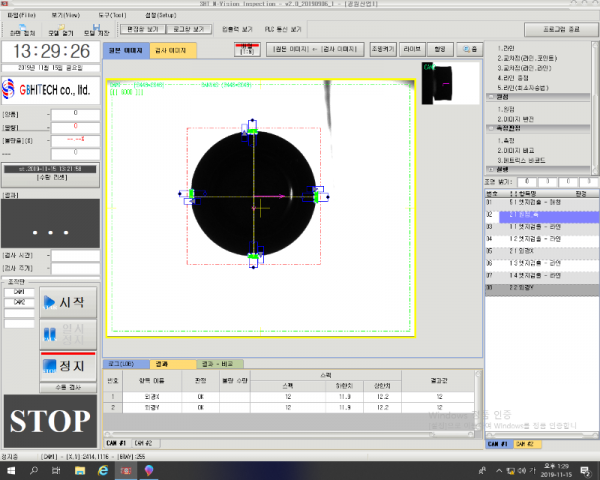
Task: Switch to the 검사 이미지 tab
Action: pyautogui.click(x=175, y=49)
